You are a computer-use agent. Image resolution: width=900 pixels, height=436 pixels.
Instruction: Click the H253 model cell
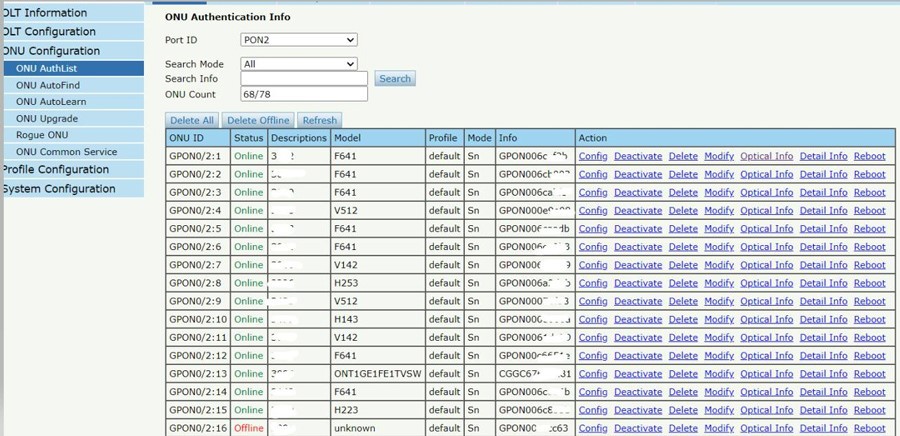[378, 283]
